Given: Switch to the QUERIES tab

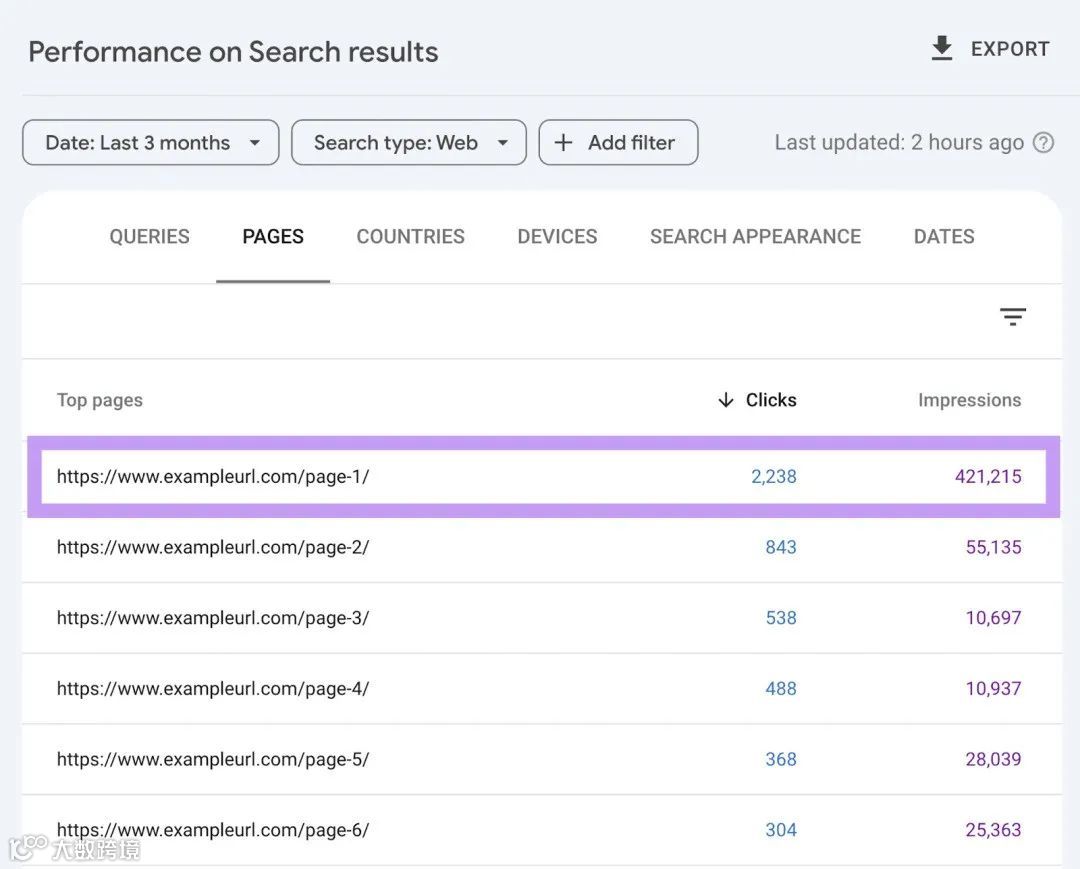Looking at the screenshot, I should tap(149, 237).
